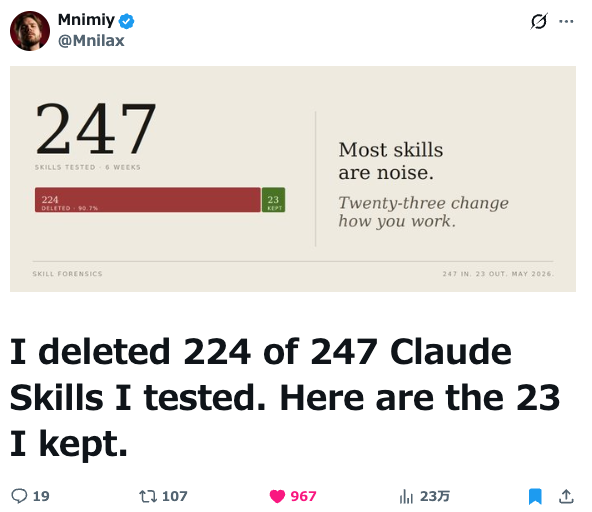Unlike the post via pink heart
592x512 pixels.
point(277,496)
